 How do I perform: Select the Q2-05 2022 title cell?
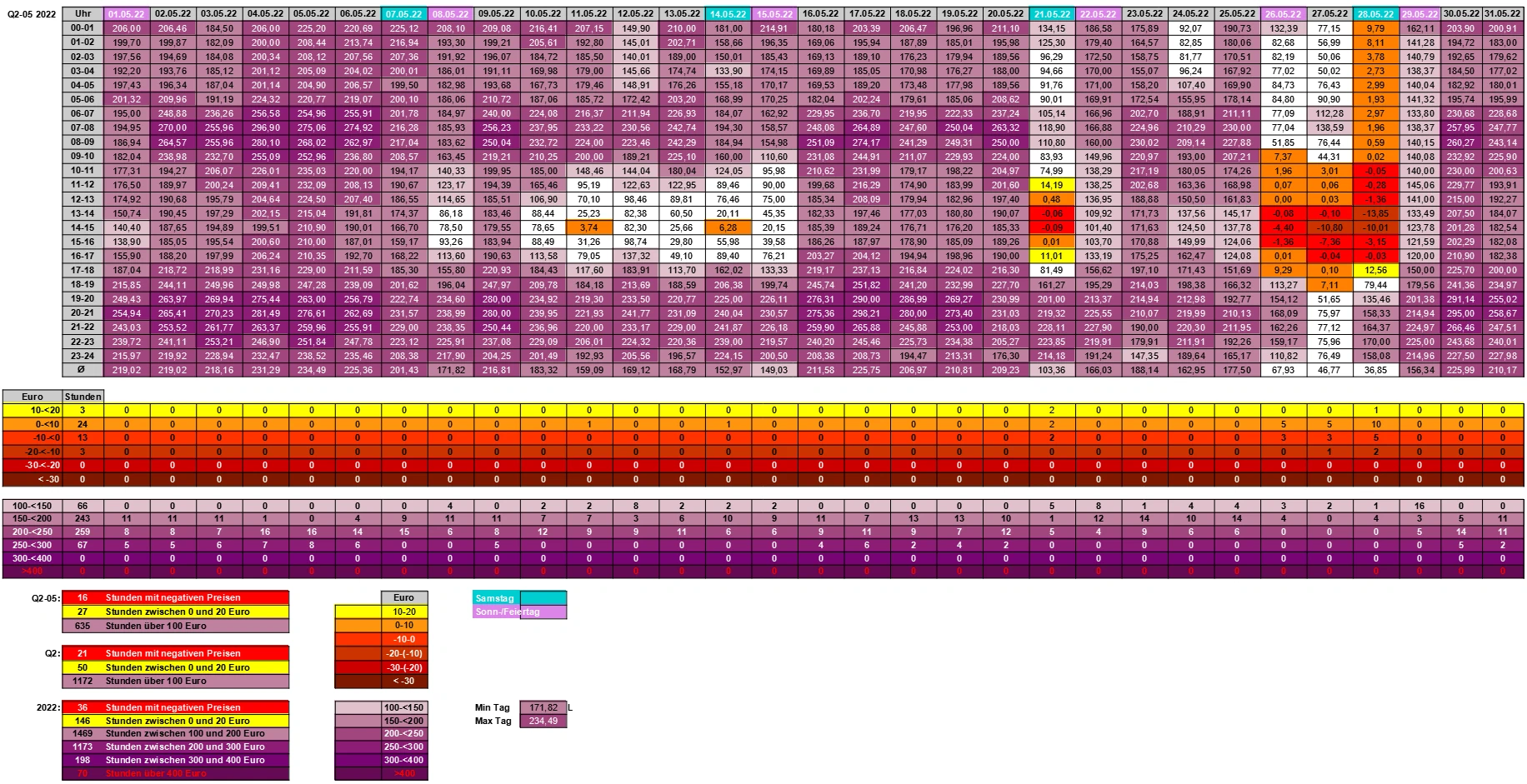pyautogui.click(x=32, y=14)
